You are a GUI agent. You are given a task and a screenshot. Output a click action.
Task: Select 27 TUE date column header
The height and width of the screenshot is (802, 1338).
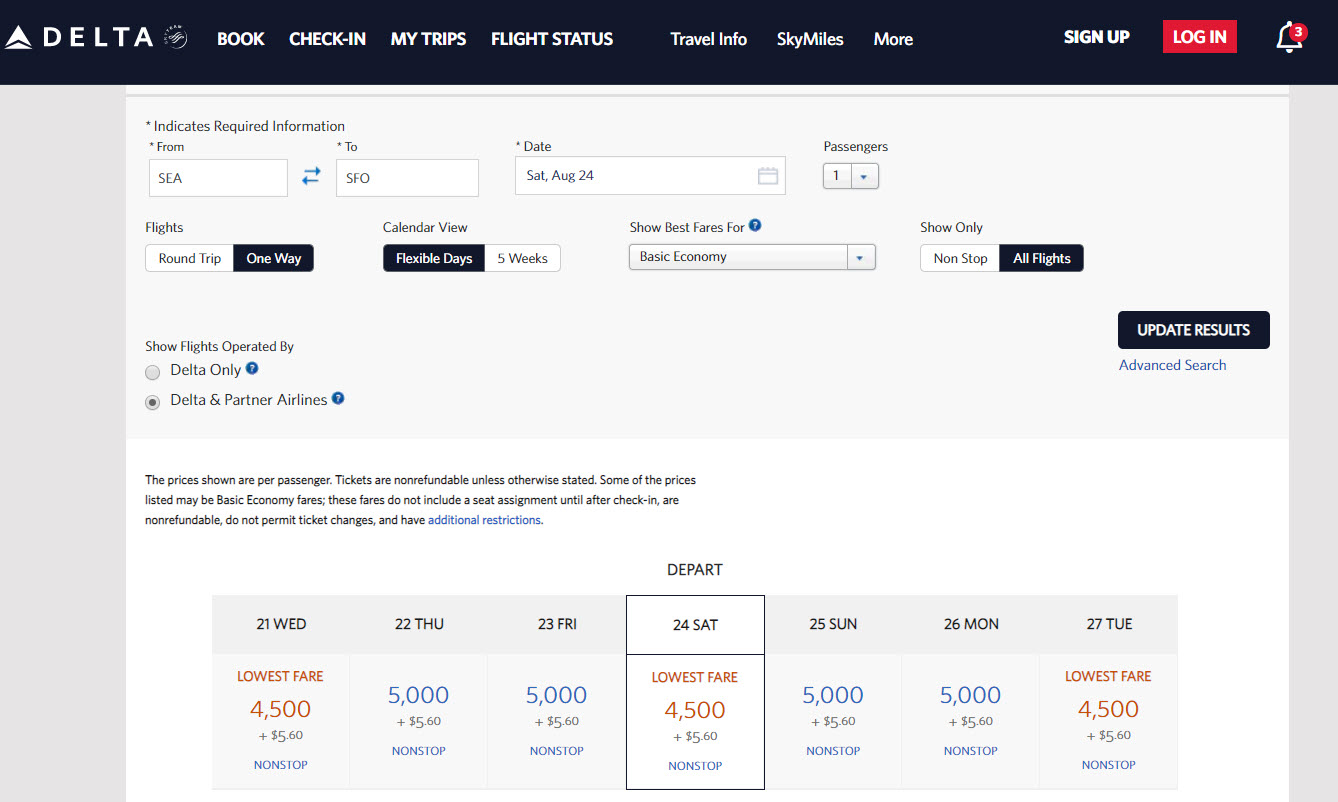[x=1109, y=624]
